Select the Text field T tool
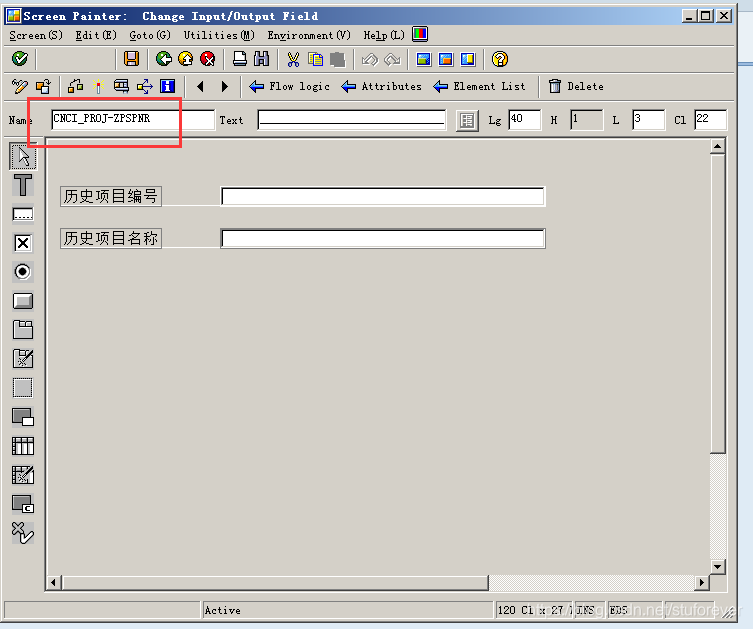753x629 pixels. tap(23, 185)
